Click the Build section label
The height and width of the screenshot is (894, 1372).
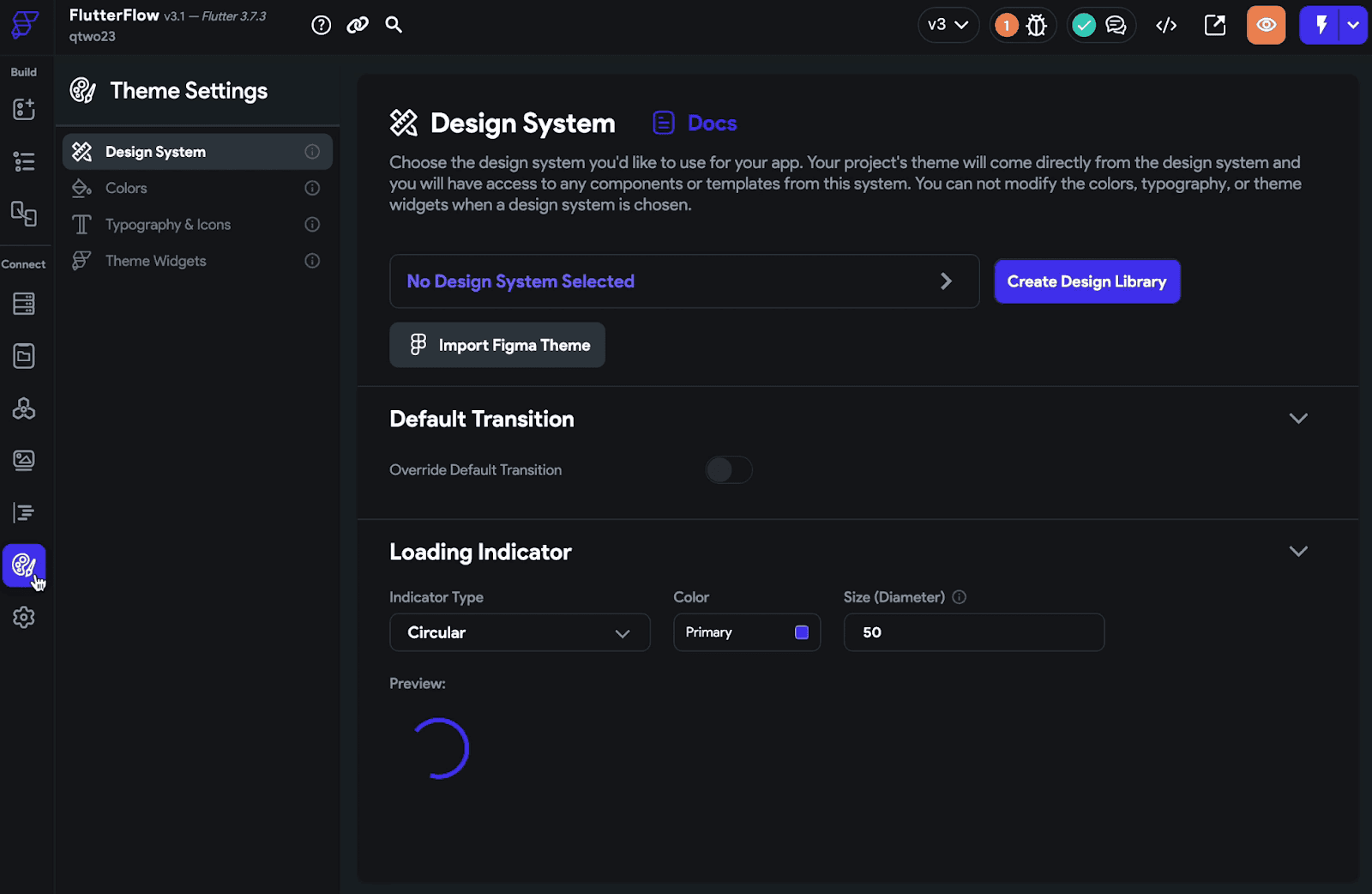pos(24,72)
